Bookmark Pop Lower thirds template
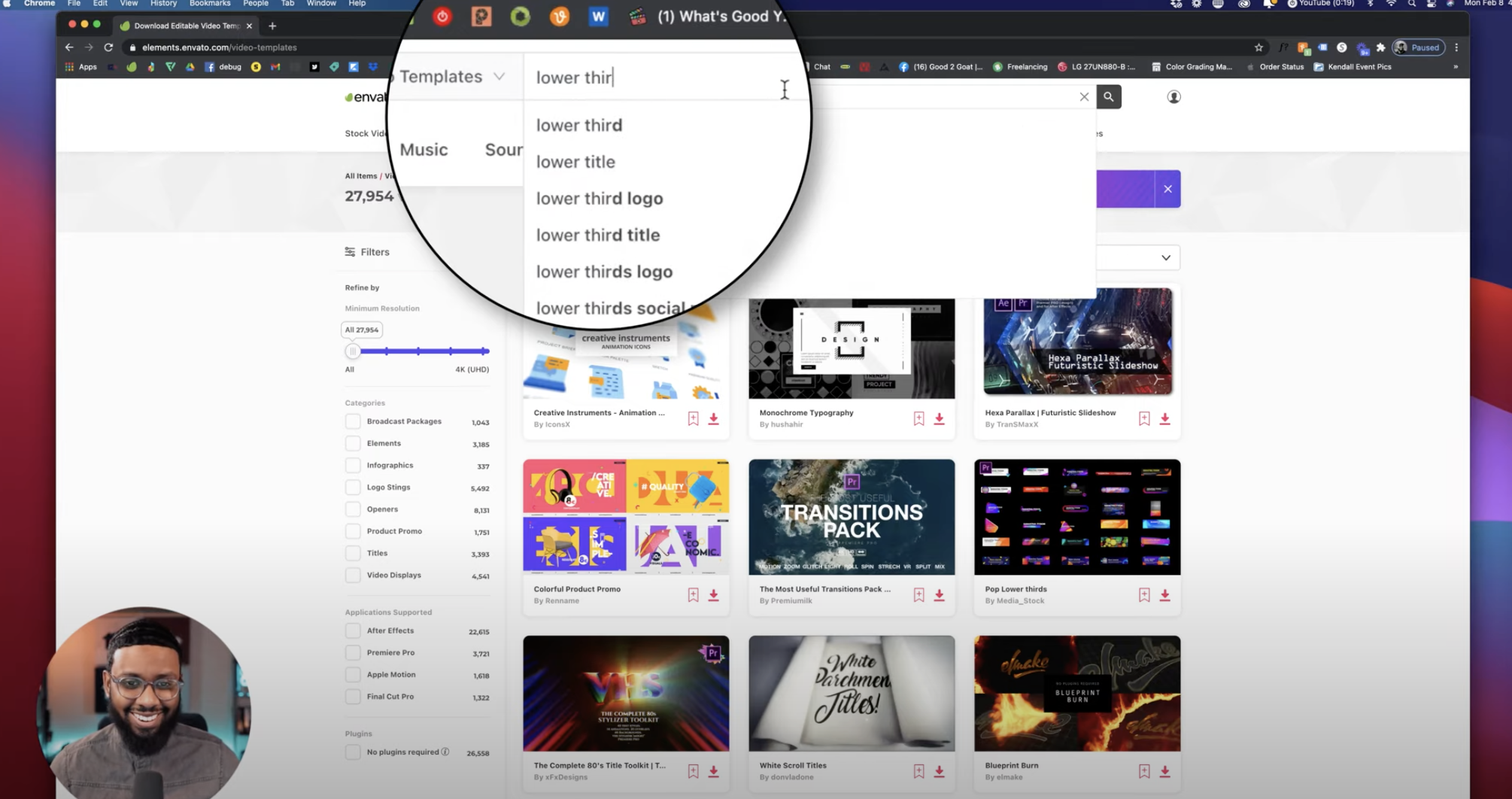This screenshot has width=1512, height=799. (x=1144, y=594)
